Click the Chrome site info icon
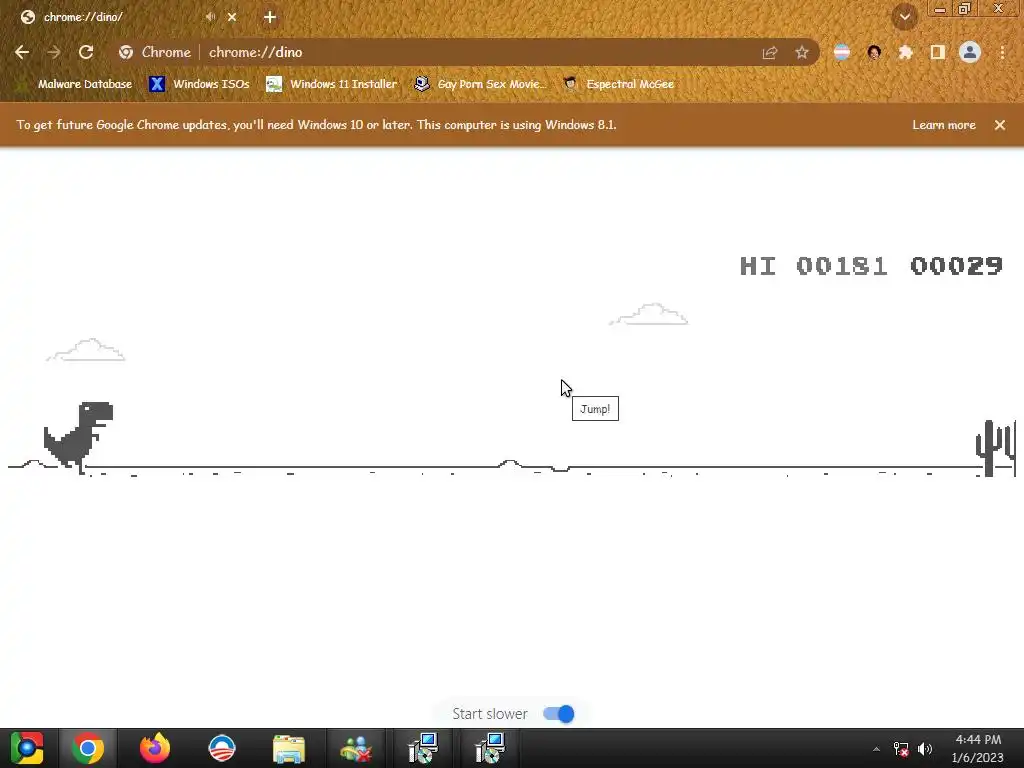This screenshot has height=768, width=1024. point(126,52)
